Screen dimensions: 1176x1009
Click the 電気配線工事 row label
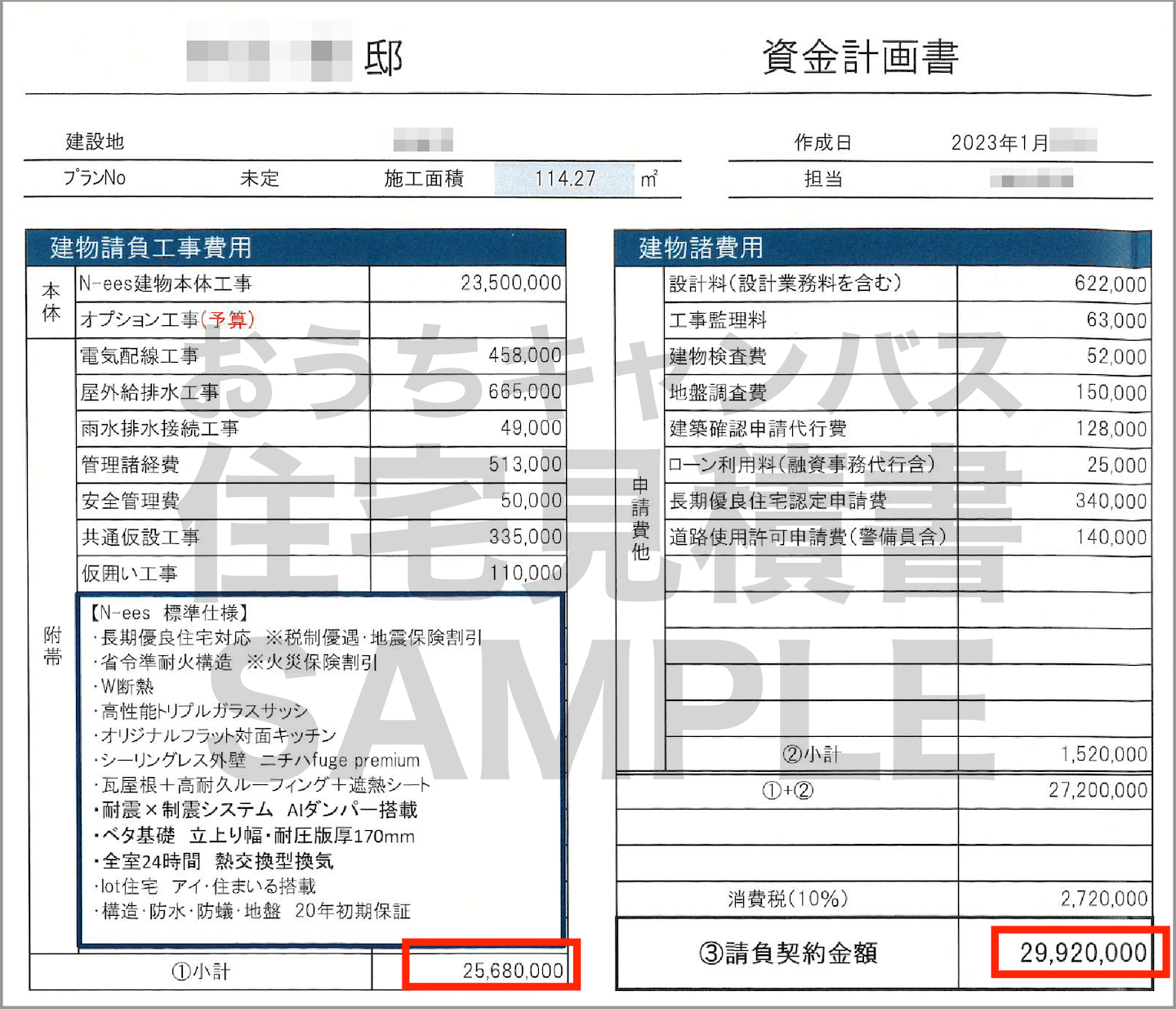point(139,355)
